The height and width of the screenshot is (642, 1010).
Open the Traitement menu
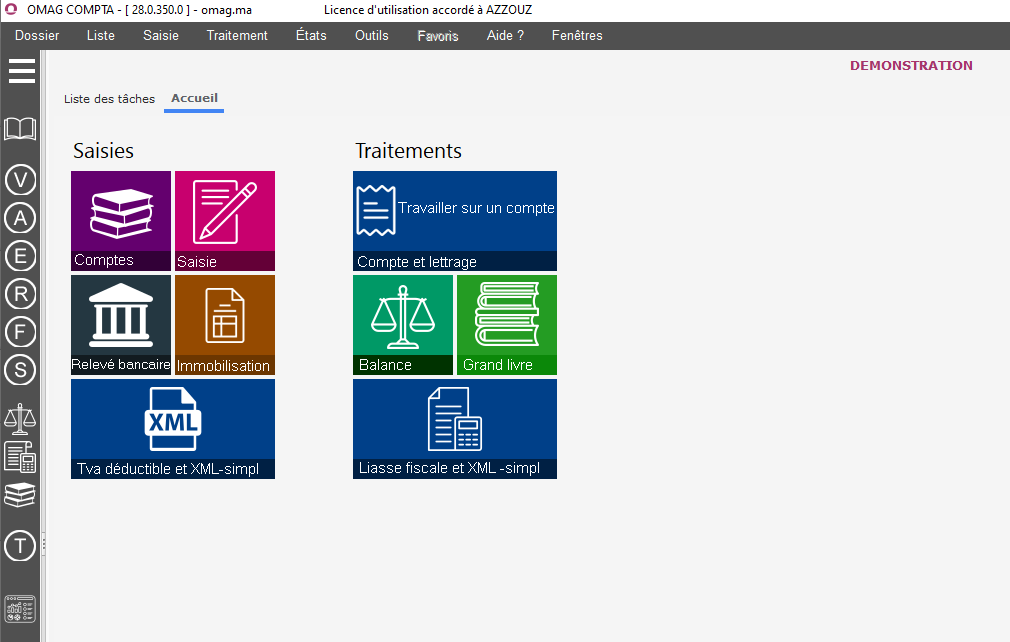pyautogui.click(x=237, y=36)
